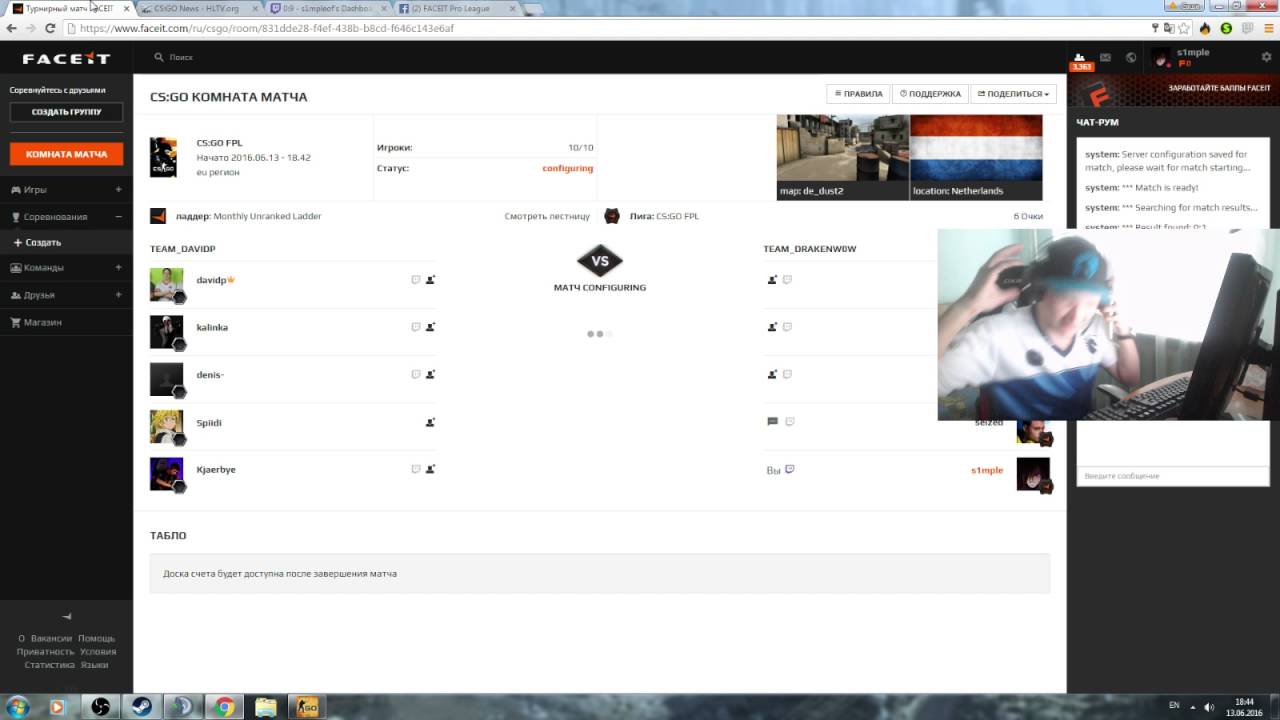Viewport: 1280px width, 720px height.
Task: Click the bookmark star in address bar
Action: (x=1186, y=28)
